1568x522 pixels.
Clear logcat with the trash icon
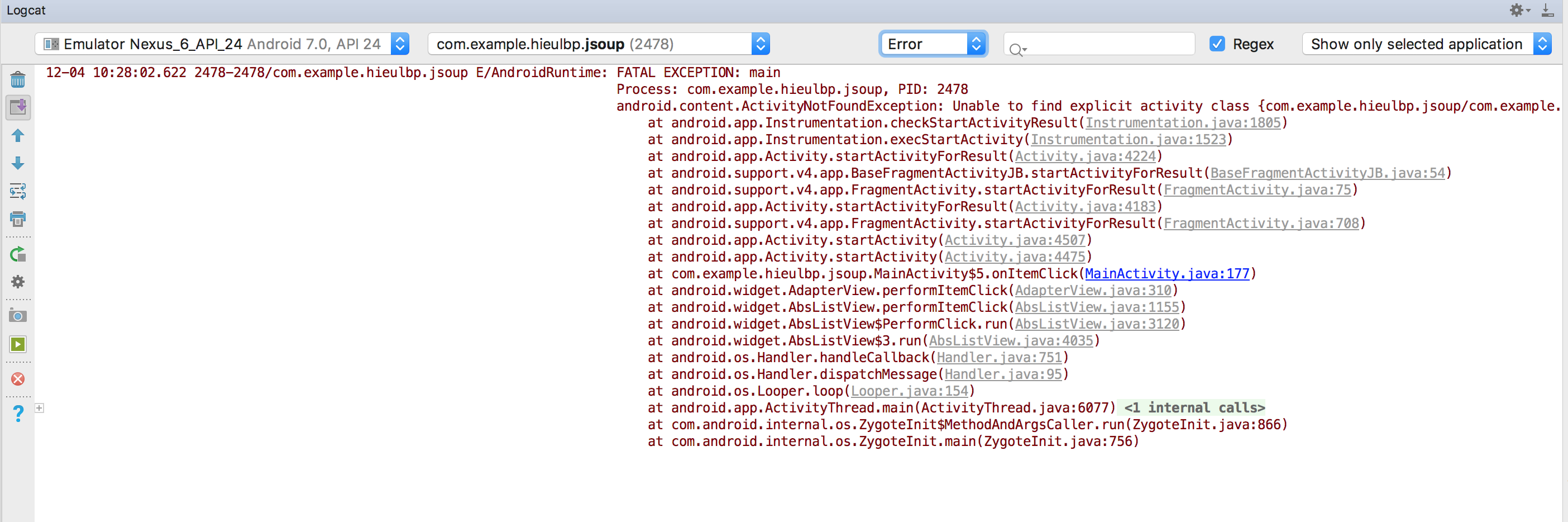[x=18, y=80]
